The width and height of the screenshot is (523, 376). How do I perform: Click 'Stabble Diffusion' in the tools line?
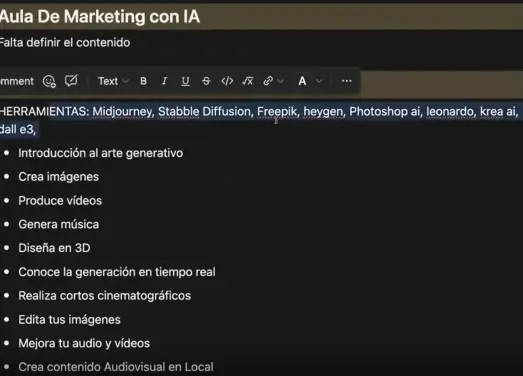pos(205,111)
